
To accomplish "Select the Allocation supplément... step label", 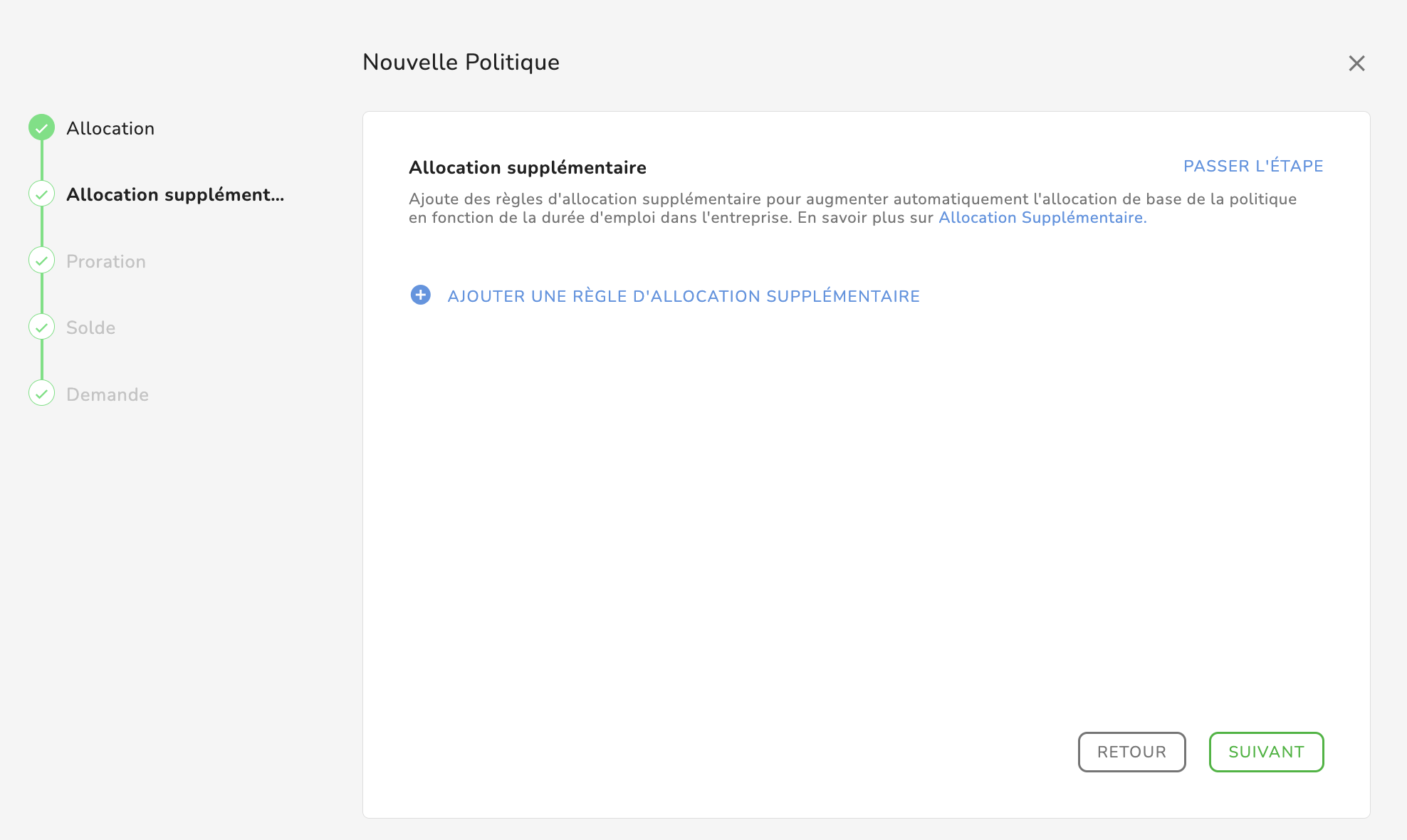I will pos(175,194).
